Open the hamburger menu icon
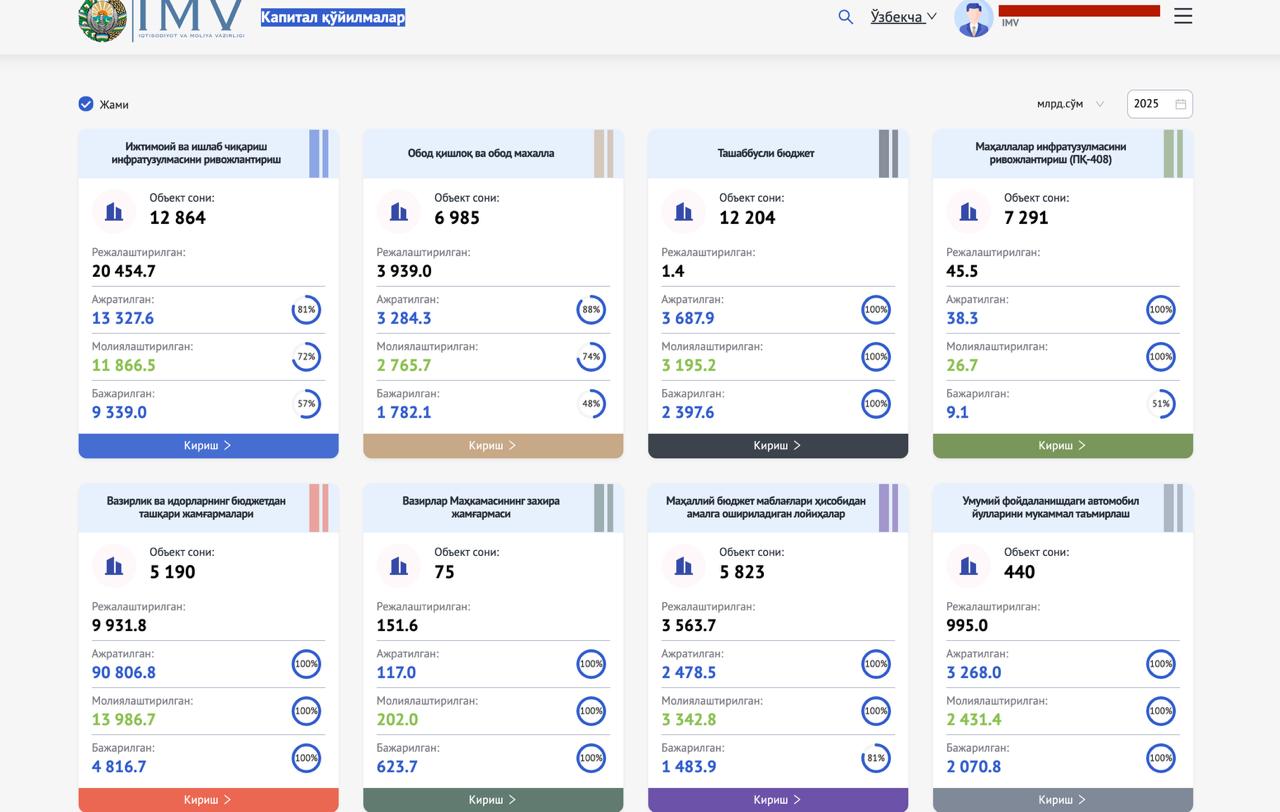 coord(1183,16)
